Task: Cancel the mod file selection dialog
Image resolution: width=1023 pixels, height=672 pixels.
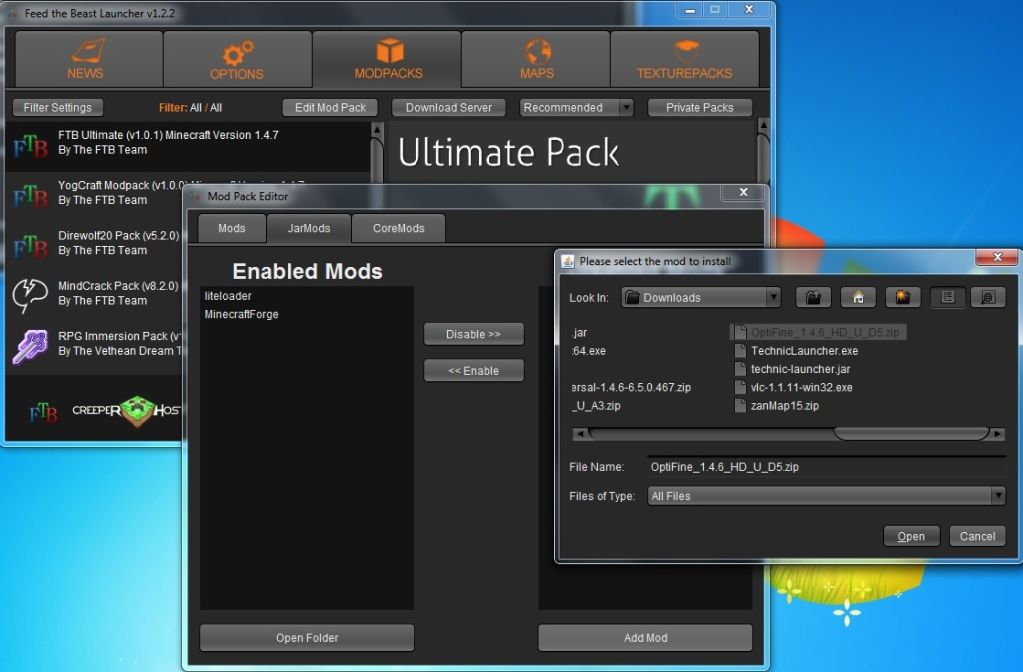Action: [977, 536]
